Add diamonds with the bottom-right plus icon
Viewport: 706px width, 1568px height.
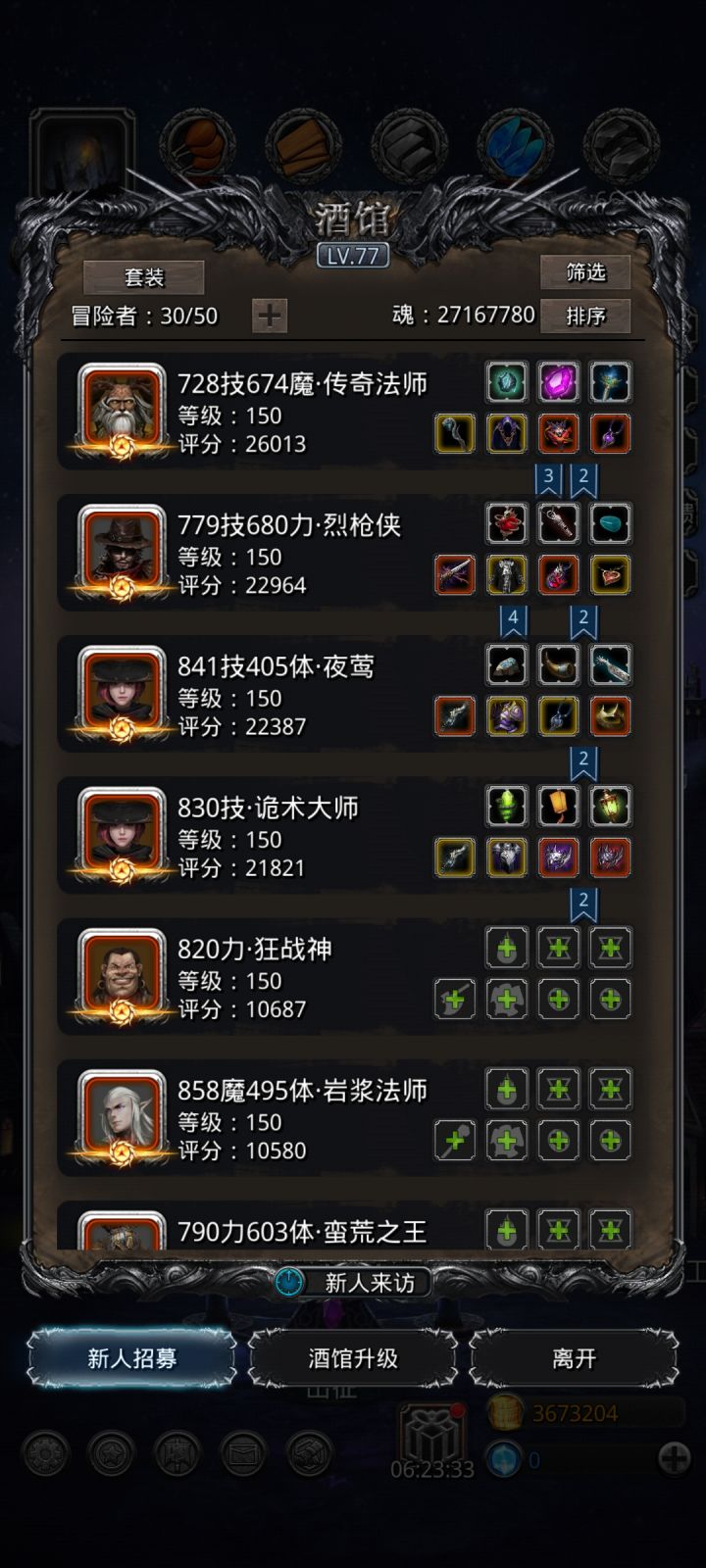(675, 1458)
